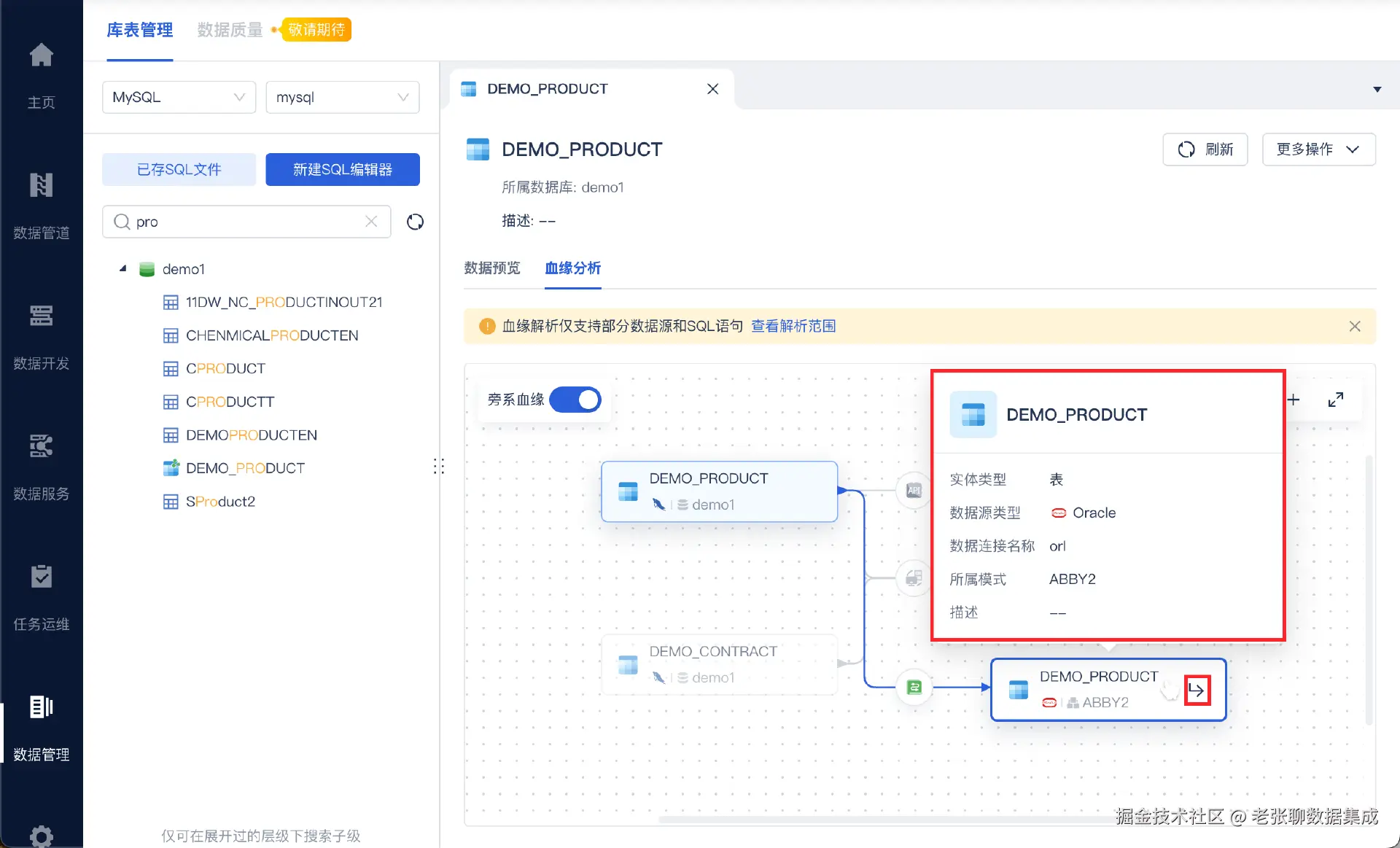
Task: Open the MySQL data source dropdown
Action: click(x=179, y=97)
